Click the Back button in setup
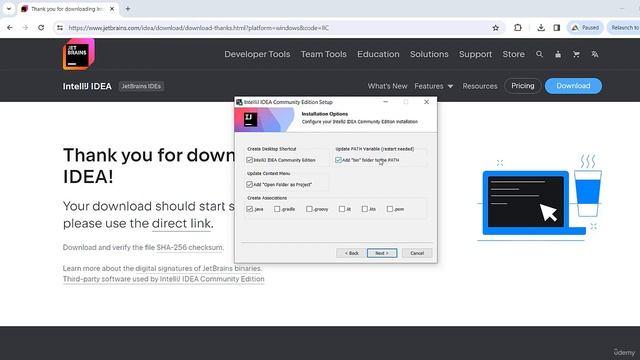Viewport: 640px width, 360px height. pyautogui.click(x=351, y=253)
